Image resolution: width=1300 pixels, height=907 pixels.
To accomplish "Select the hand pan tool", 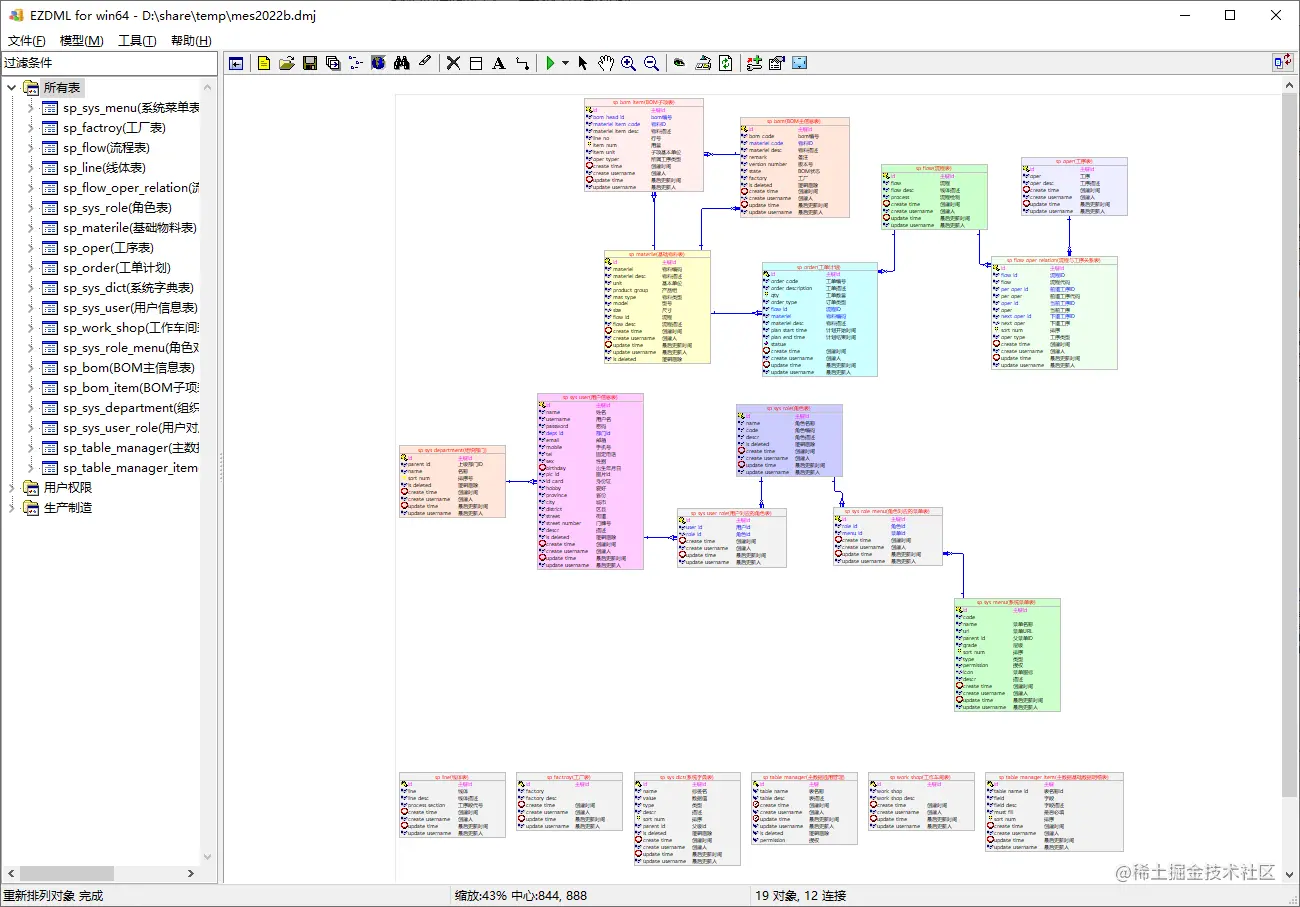I will point(606,63).
